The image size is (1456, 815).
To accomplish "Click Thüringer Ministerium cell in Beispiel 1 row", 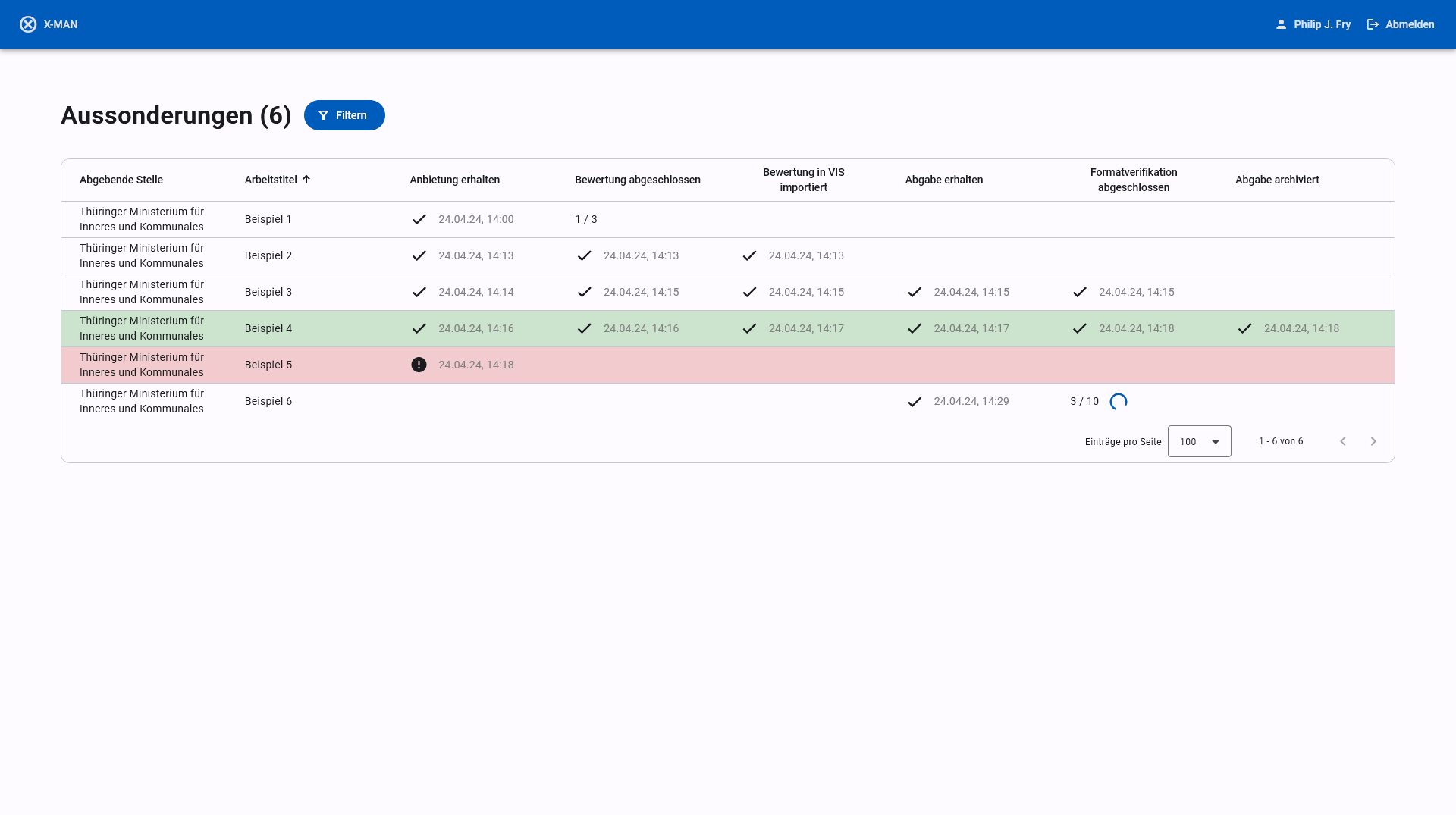I will pos(142,219).
